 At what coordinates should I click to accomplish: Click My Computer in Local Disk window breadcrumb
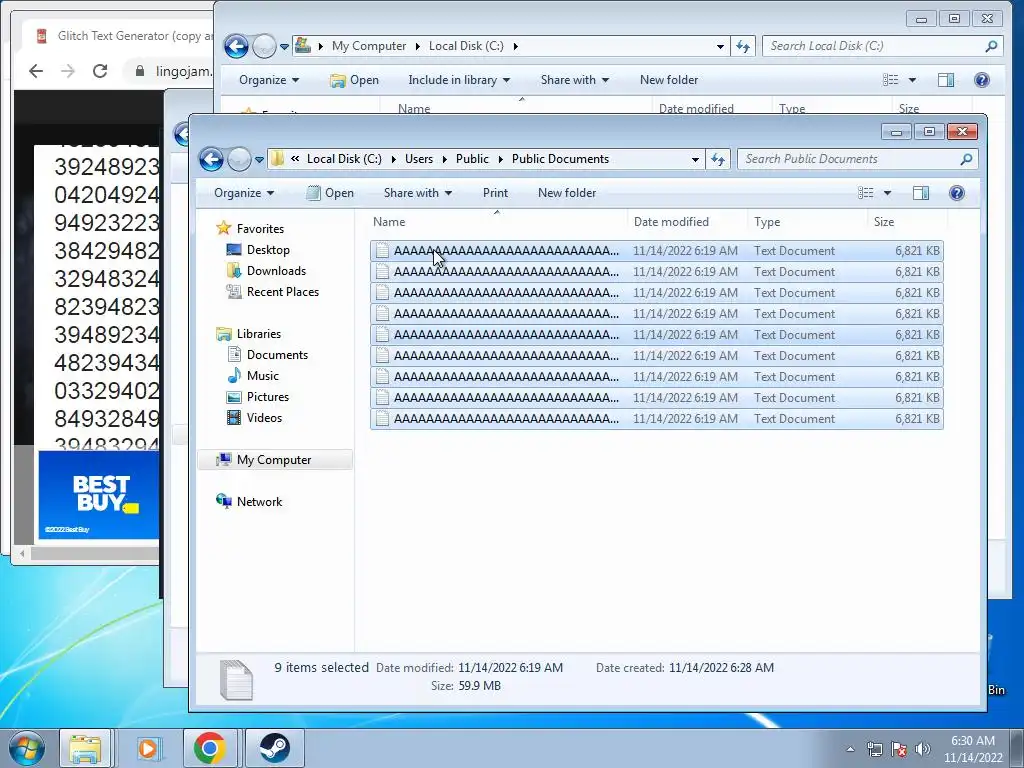point(369,46)
